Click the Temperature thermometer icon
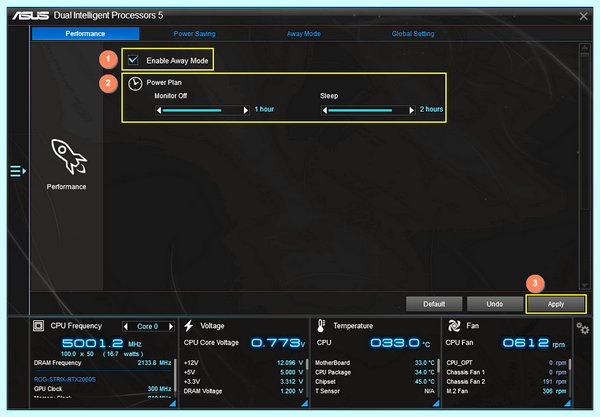Screen dimensions: 600x417 321,326
